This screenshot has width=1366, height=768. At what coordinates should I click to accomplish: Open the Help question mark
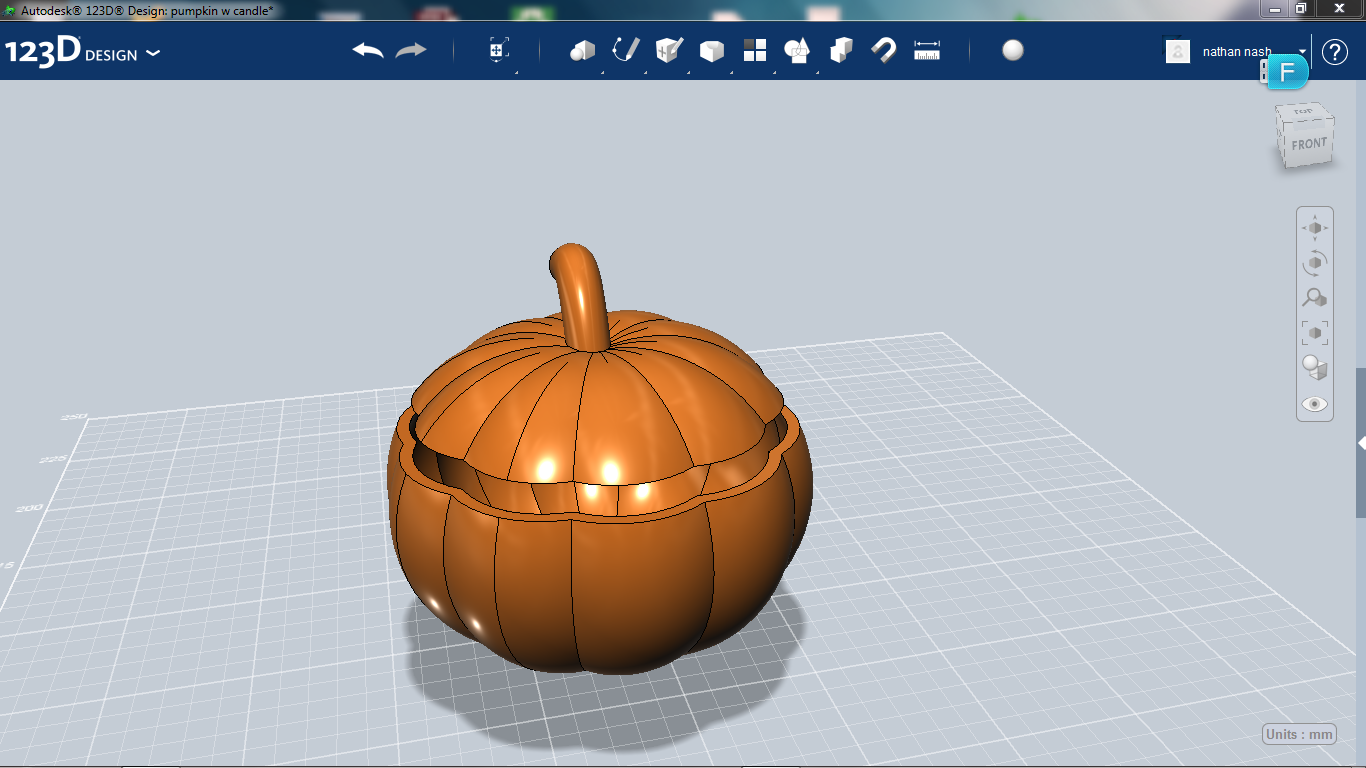click(1335, 52)
